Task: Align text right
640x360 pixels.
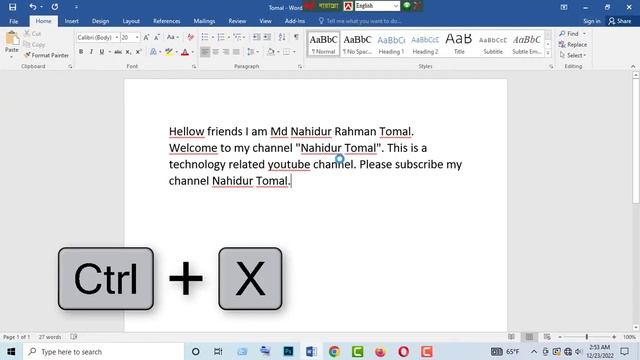Action: (x=226, y=52)
